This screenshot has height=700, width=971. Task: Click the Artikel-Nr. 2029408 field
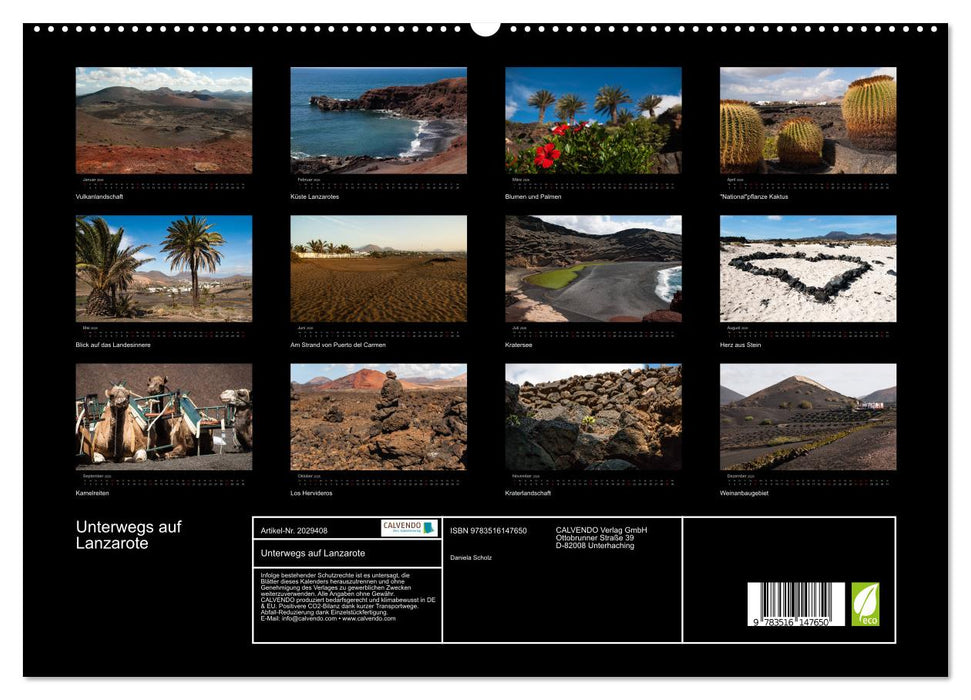tap(295, 528)
